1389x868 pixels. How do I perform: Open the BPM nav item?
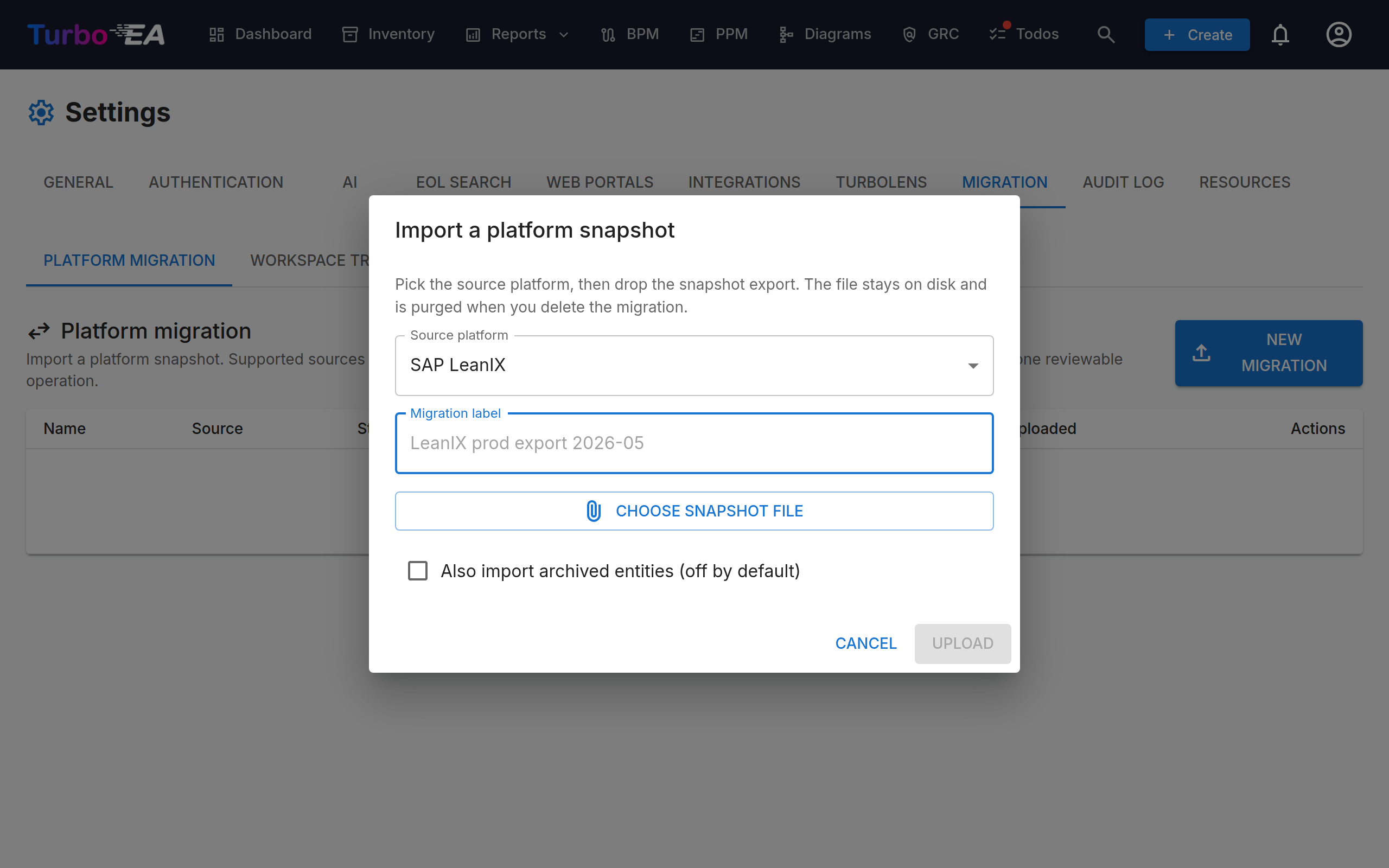pos(629,34)
